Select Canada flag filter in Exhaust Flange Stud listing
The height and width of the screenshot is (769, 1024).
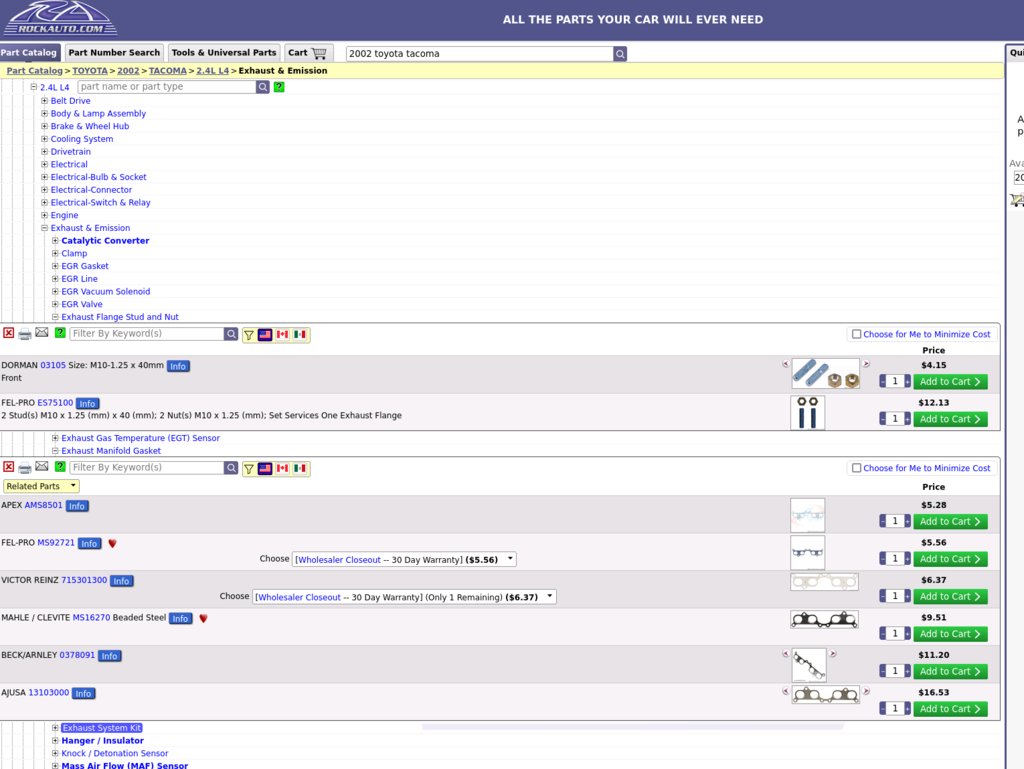[x=282, y=335]
